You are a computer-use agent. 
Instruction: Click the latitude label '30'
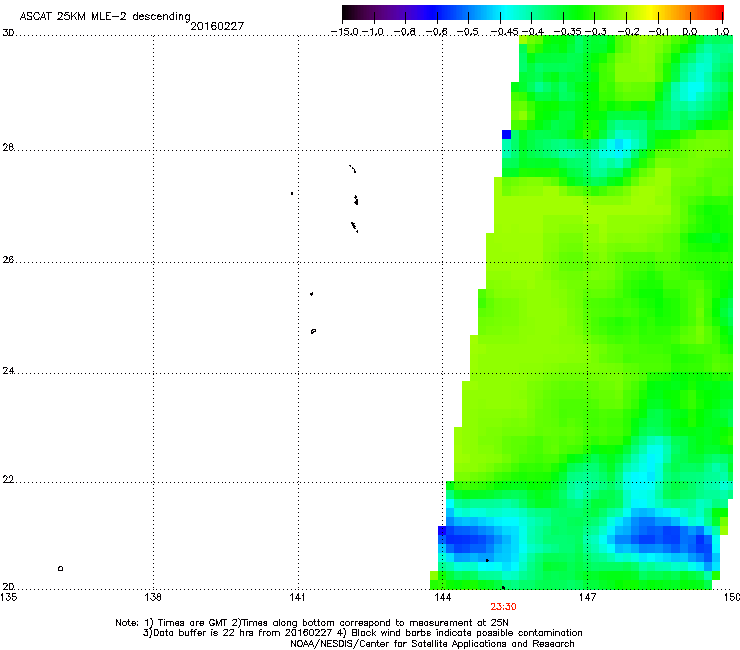click(8, 33)
